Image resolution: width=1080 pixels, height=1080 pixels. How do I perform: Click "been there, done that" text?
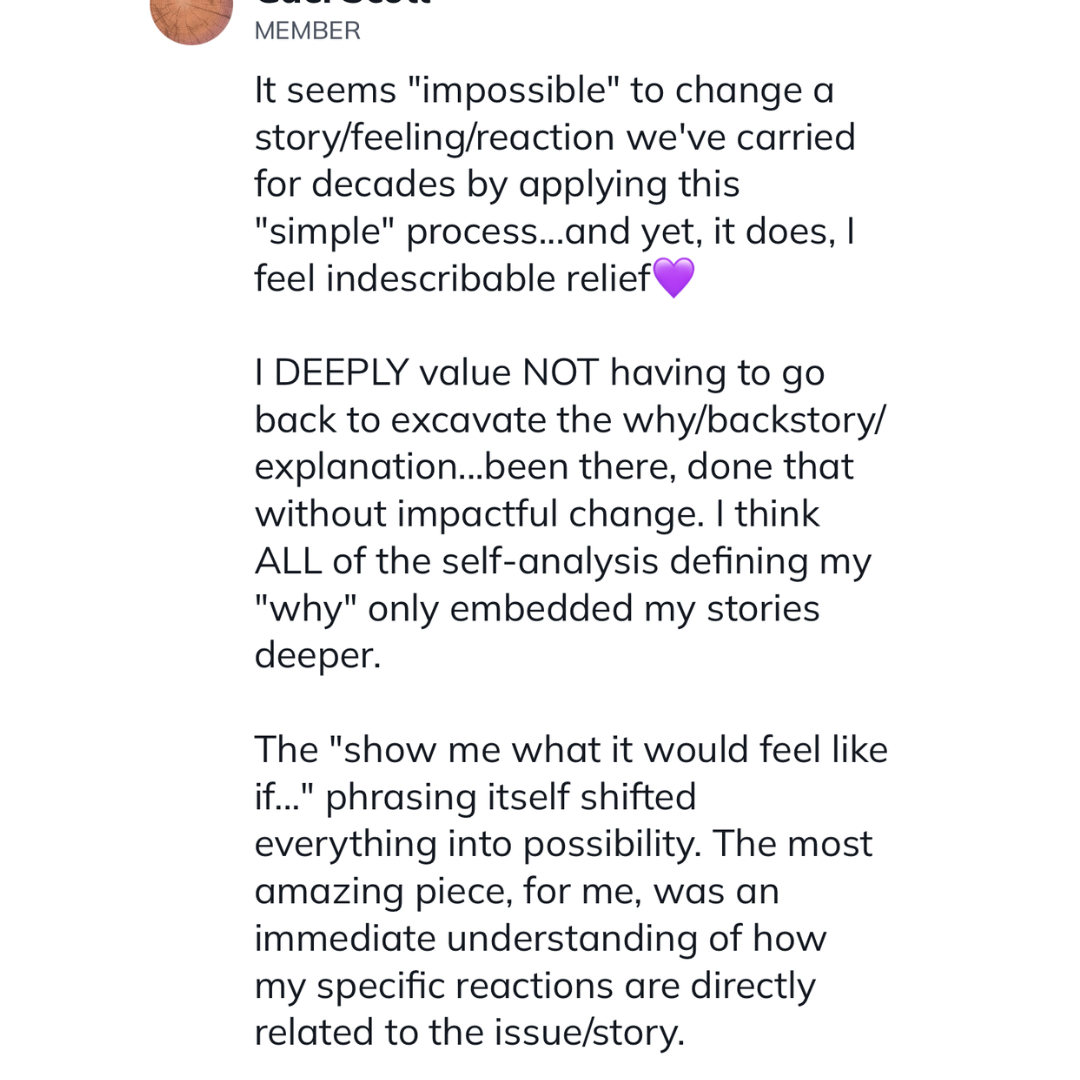point(669,466)
